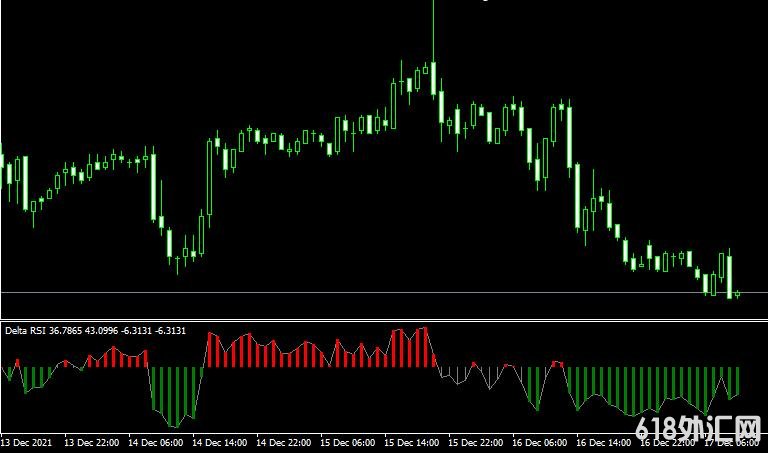Click the '14 Dec 14:00' time label
The height and width of the screenshot is (453, 768).
pos(219,443)
